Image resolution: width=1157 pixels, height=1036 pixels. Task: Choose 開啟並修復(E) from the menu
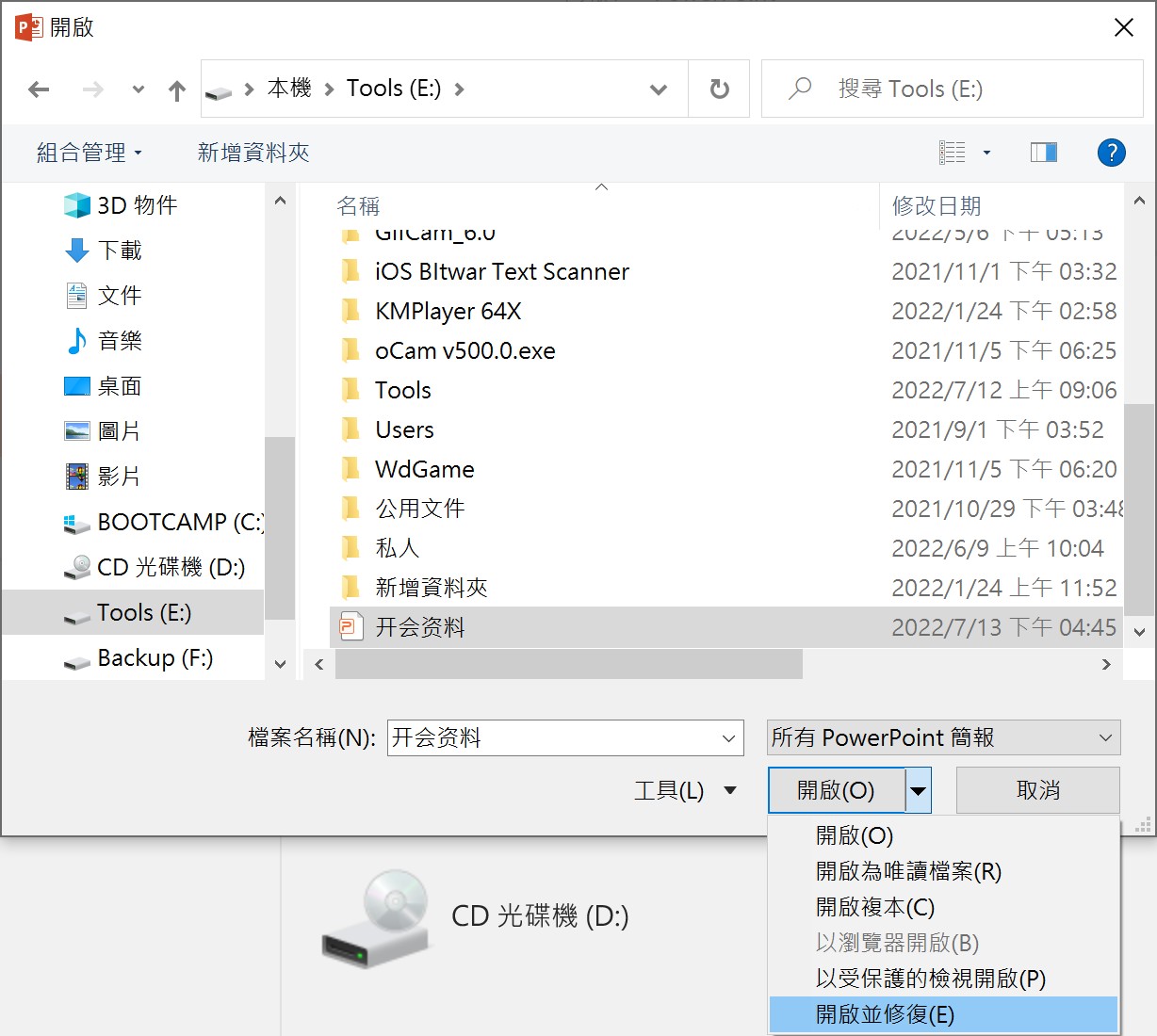coord(885,1014)
